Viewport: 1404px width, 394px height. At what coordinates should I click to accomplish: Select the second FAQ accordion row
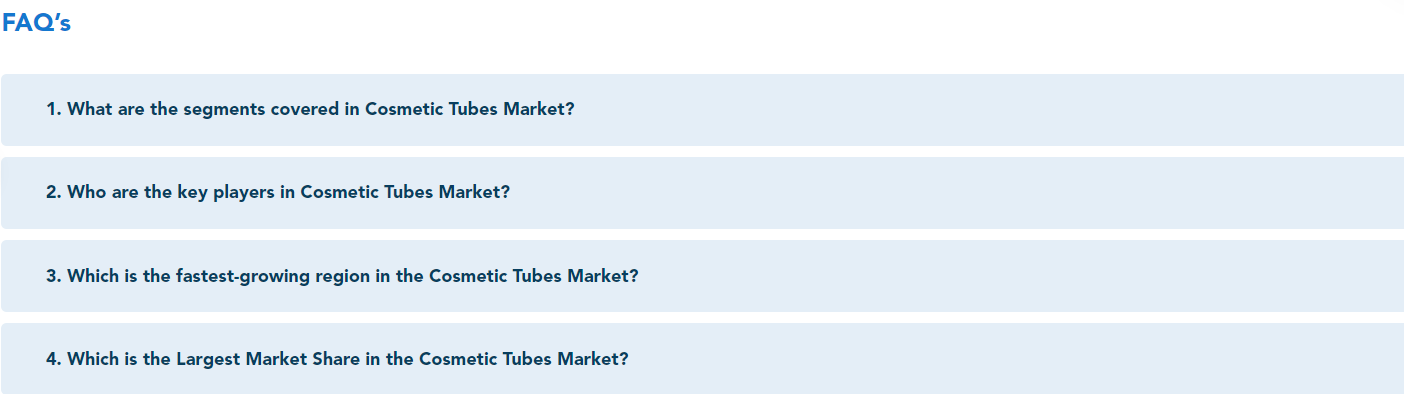(702, 192)
